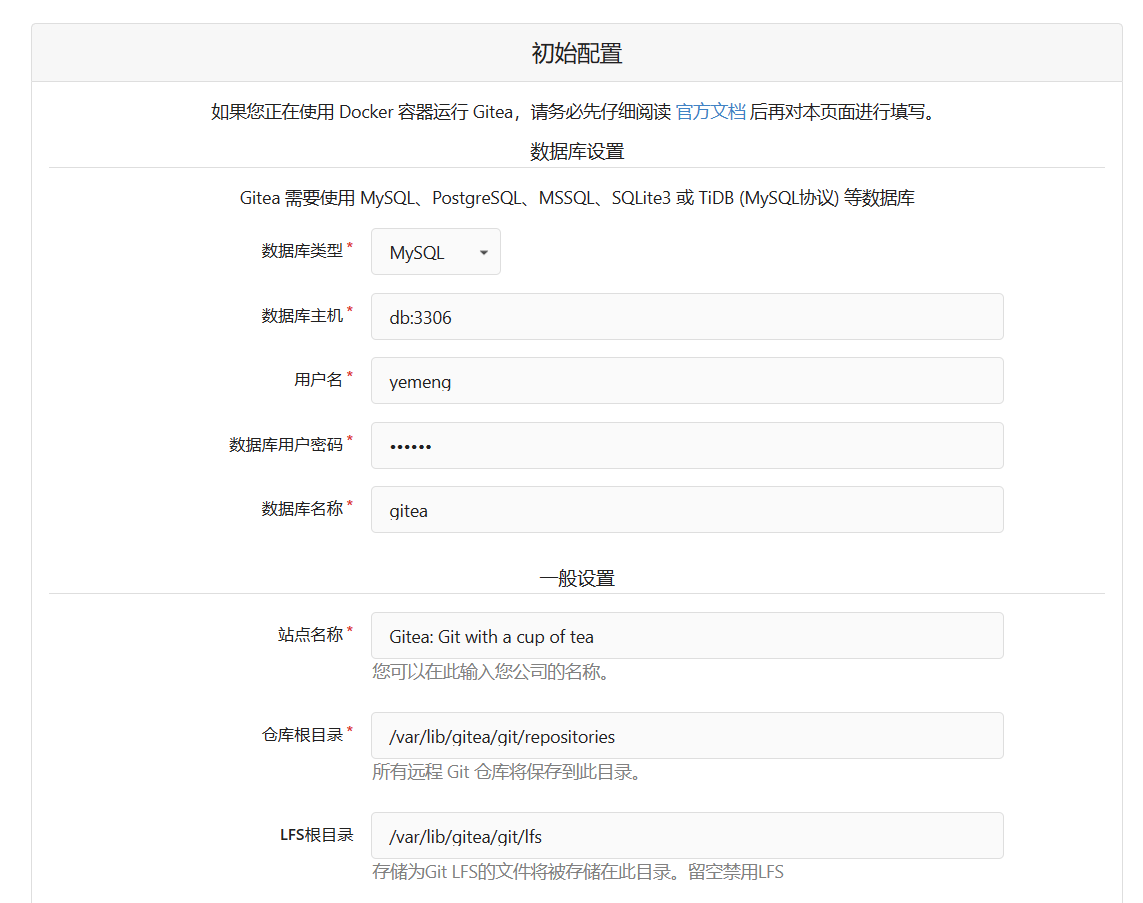Click the 数据库设置 section heading
Viewport: 1143px width, 903px height.
coord(576,152)
